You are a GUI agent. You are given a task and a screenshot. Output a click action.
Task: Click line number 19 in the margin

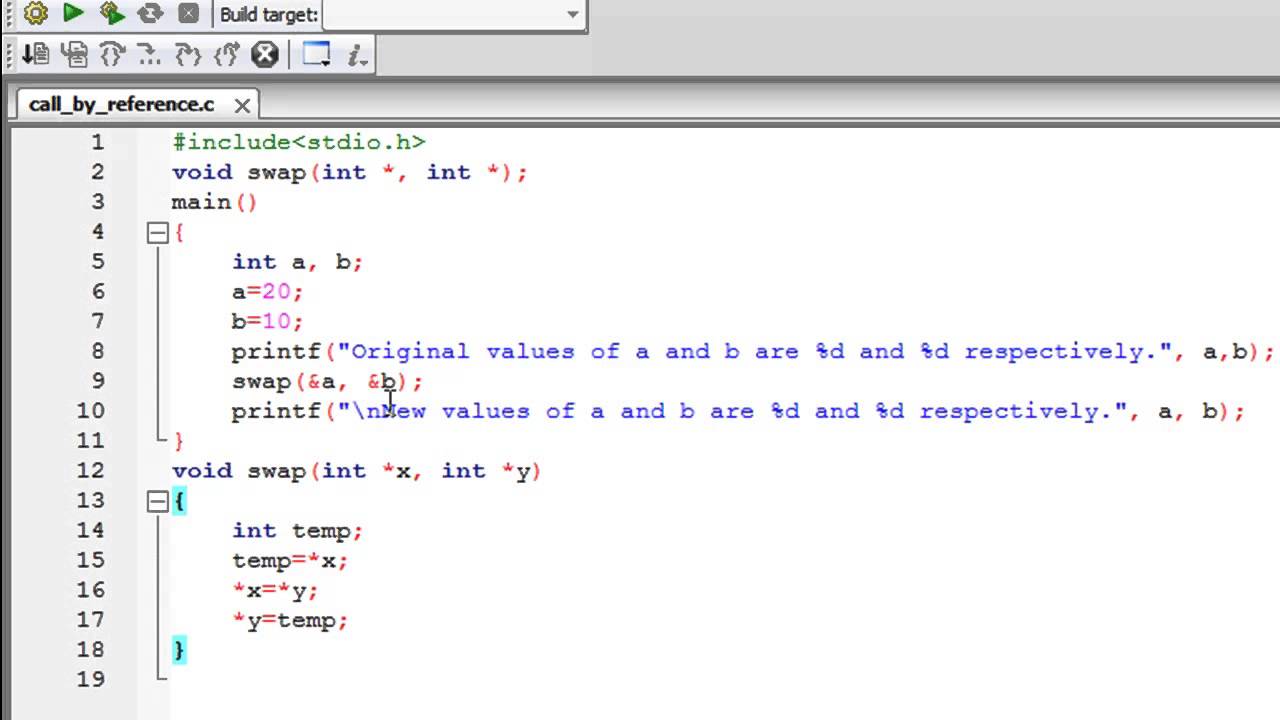point(91,680)
